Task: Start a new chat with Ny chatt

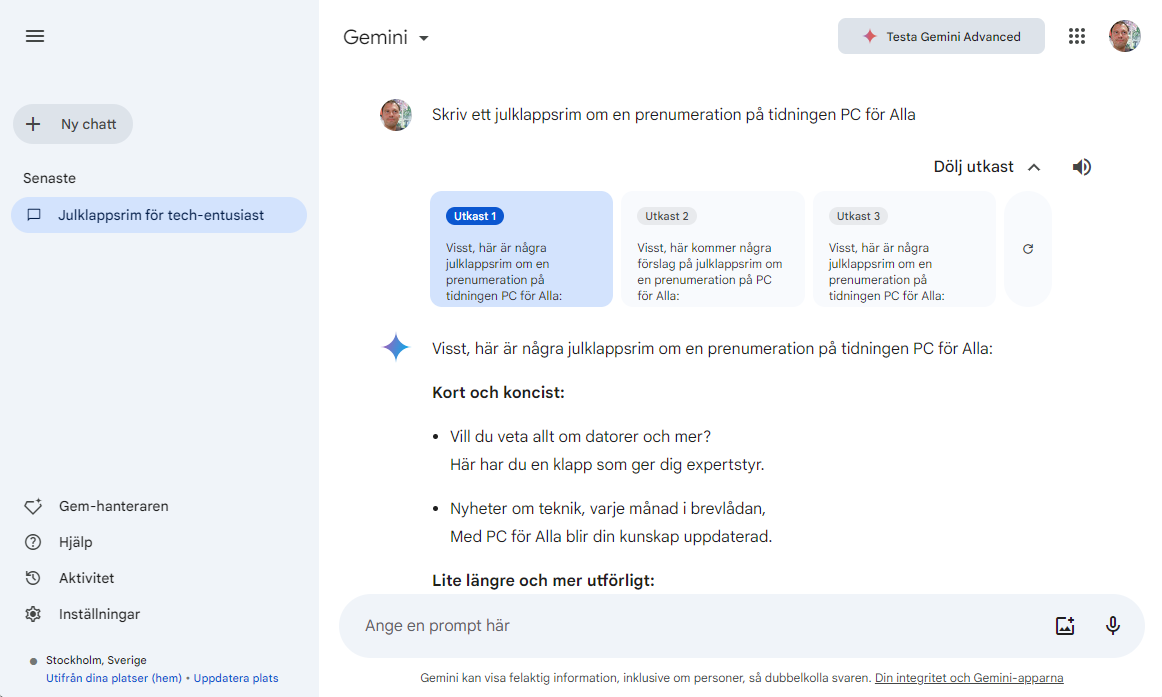Action: coord(73,124)
